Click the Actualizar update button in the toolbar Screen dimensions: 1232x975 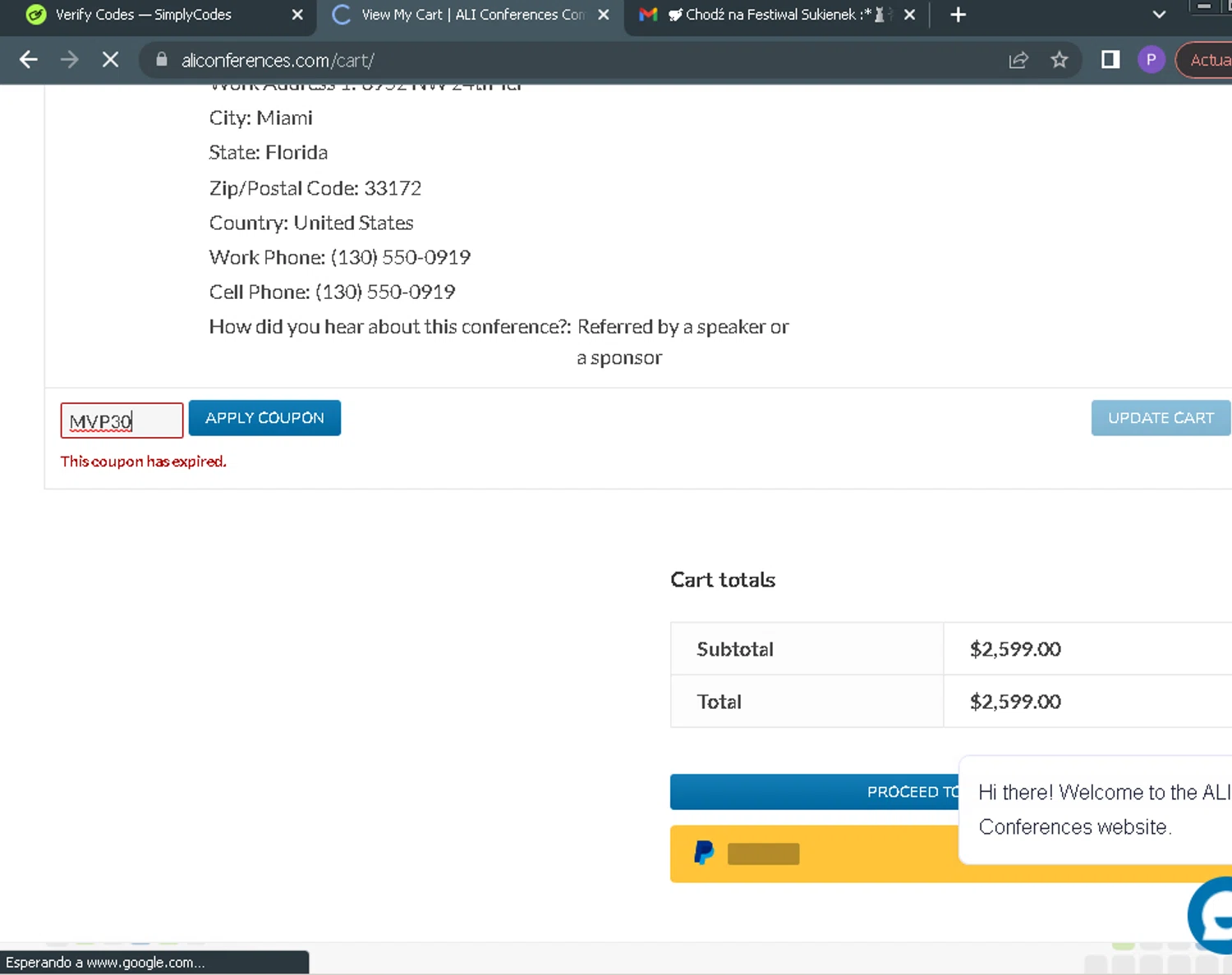1205,60
